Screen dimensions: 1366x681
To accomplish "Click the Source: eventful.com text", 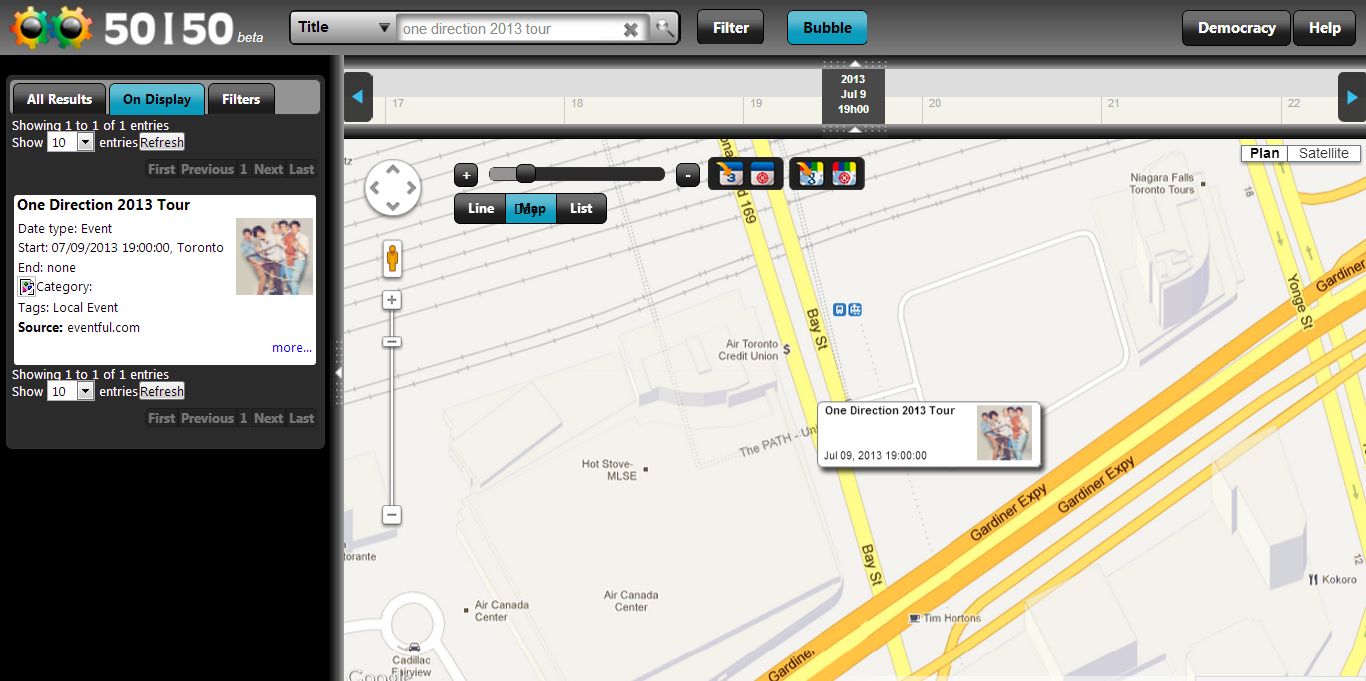I will tap(79, 327).
